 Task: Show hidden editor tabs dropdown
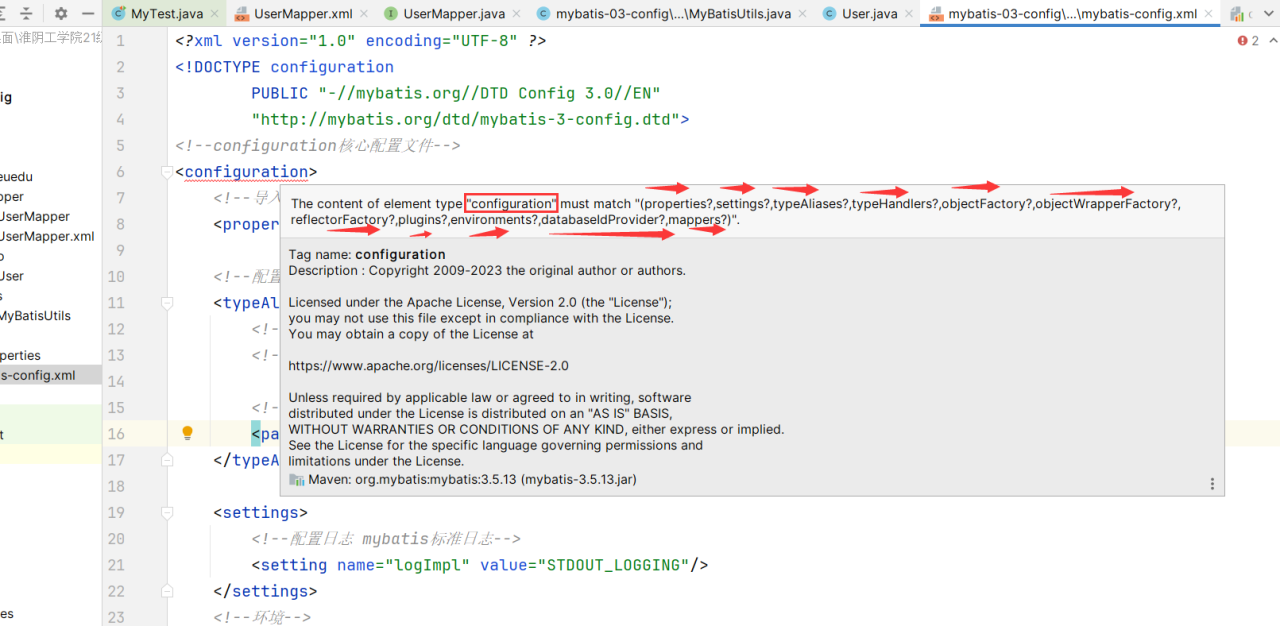coord(1270,14)
